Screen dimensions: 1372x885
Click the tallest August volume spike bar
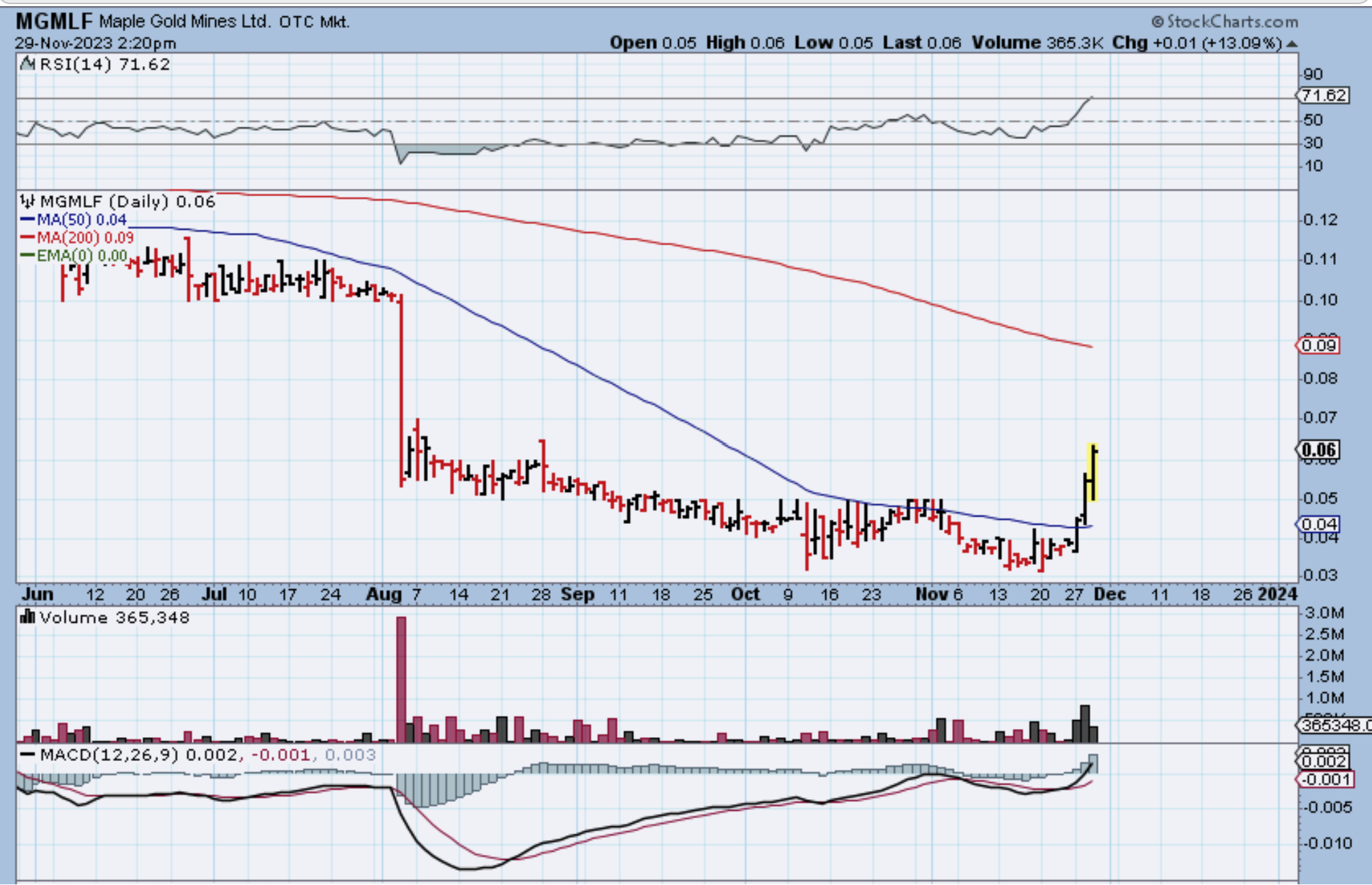click(401, 678)
